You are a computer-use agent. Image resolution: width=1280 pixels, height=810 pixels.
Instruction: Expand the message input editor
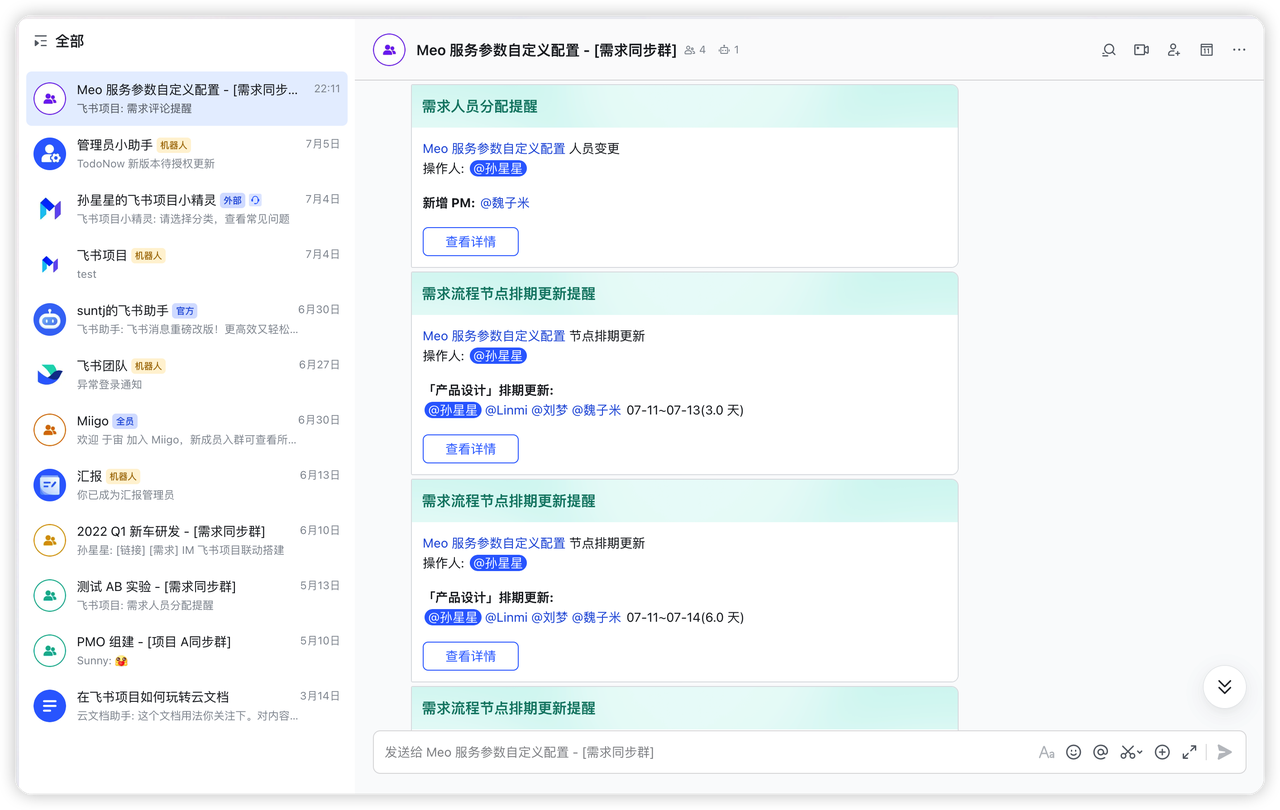click(1189, 752)
